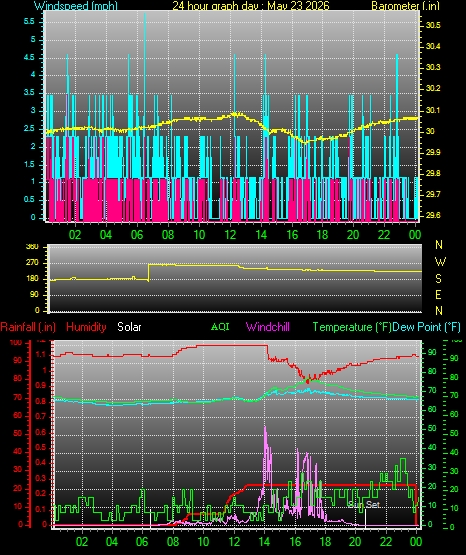466x555 pixels.
Task: Click the E compass letter beside direction graph
Action: (438, 295)
